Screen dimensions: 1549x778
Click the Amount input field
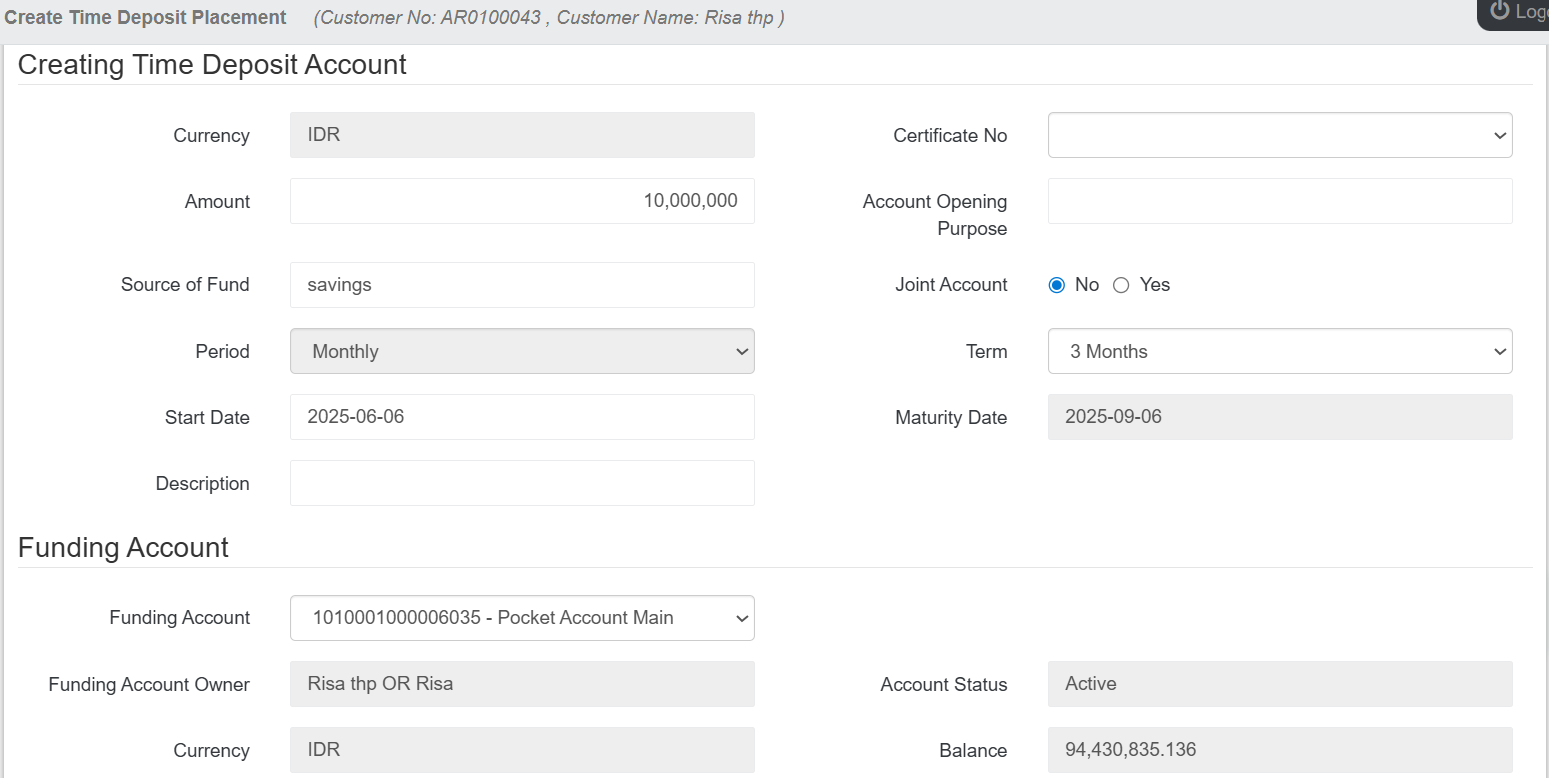pos(522,201)
